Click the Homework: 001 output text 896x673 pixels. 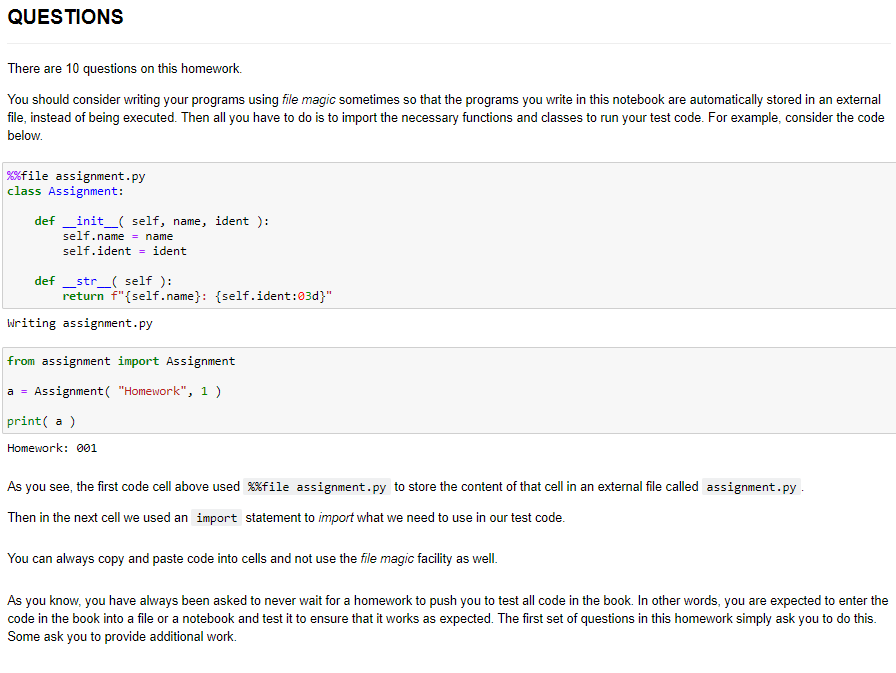[x=50, y=447]
